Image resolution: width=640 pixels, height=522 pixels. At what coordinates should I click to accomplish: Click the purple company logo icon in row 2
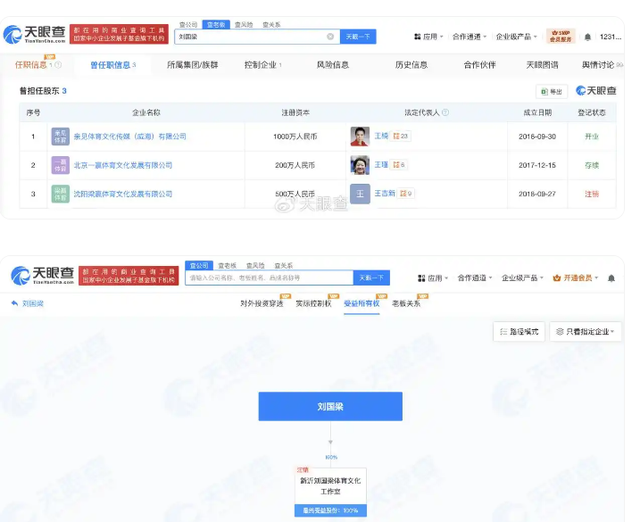coord(60,165)
